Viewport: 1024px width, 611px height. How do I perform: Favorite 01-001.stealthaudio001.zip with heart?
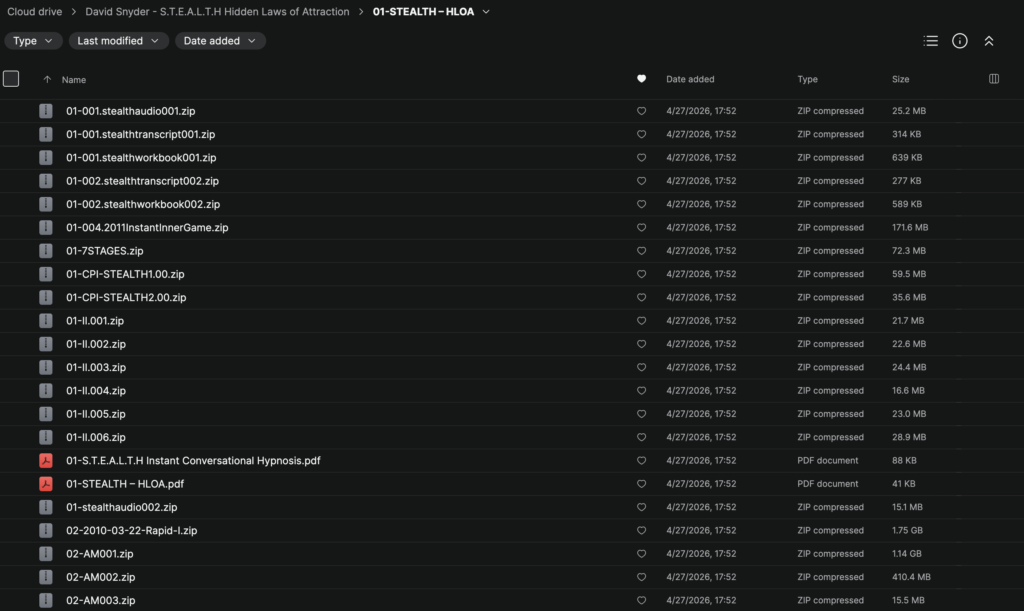tap(641, 111)
